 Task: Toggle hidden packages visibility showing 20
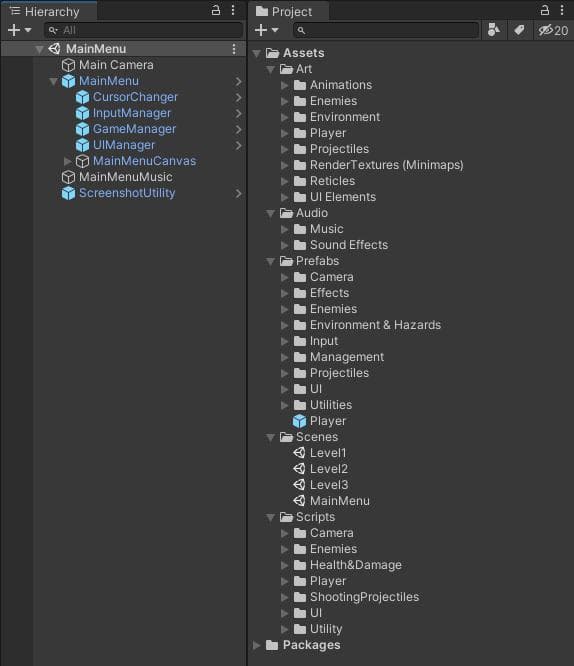pyautogui.click(x=553, y=30)
